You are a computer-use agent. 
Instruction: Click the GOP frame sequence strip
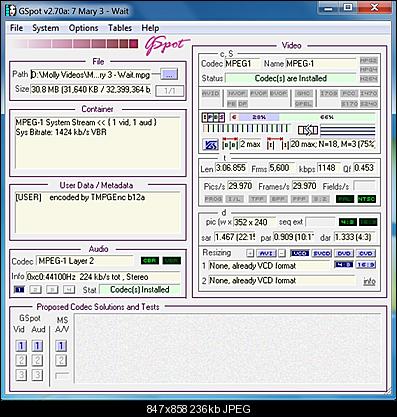(246, 129)
